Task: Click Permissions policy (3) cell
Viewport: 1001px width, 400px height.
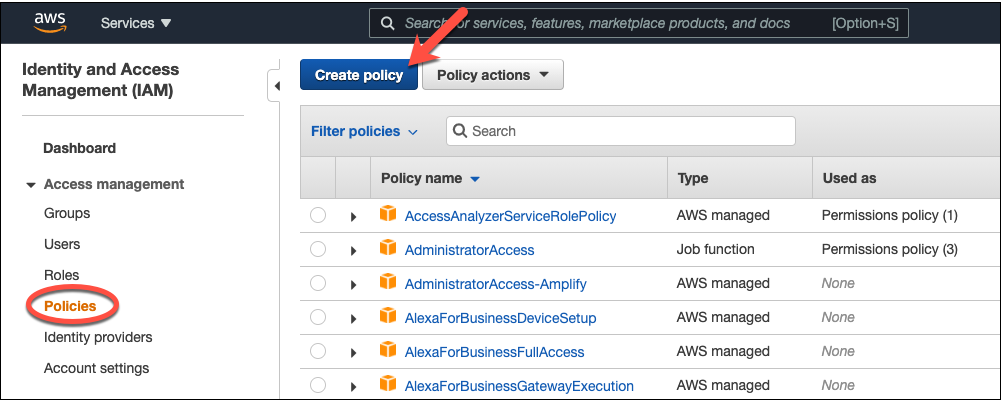Action: click(x=890, y=249)
